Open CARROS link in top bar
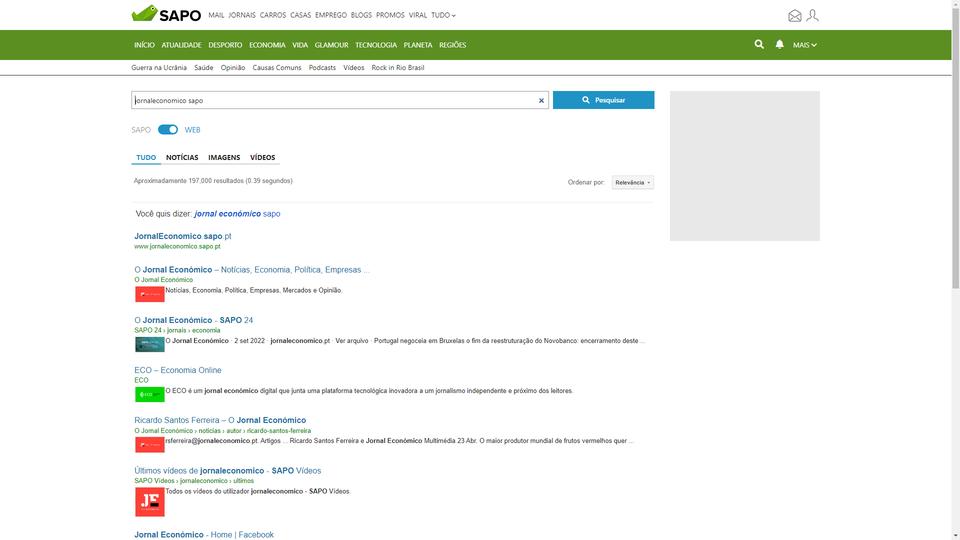Viewport: 960px width, 540px height. 272,15
